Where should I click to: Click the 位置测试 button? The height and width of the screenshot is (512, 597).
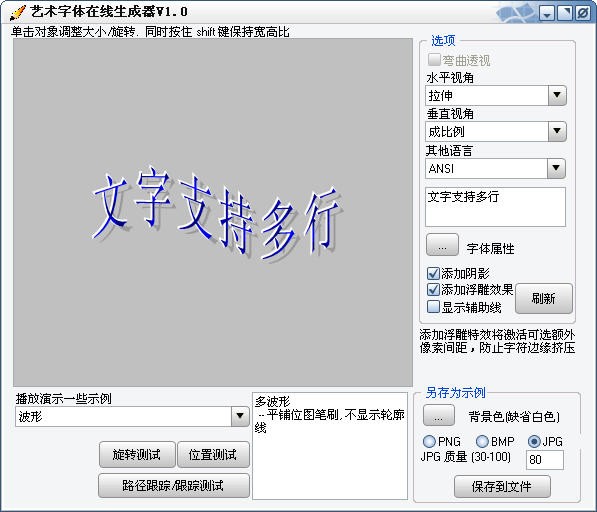pos(213,455)
